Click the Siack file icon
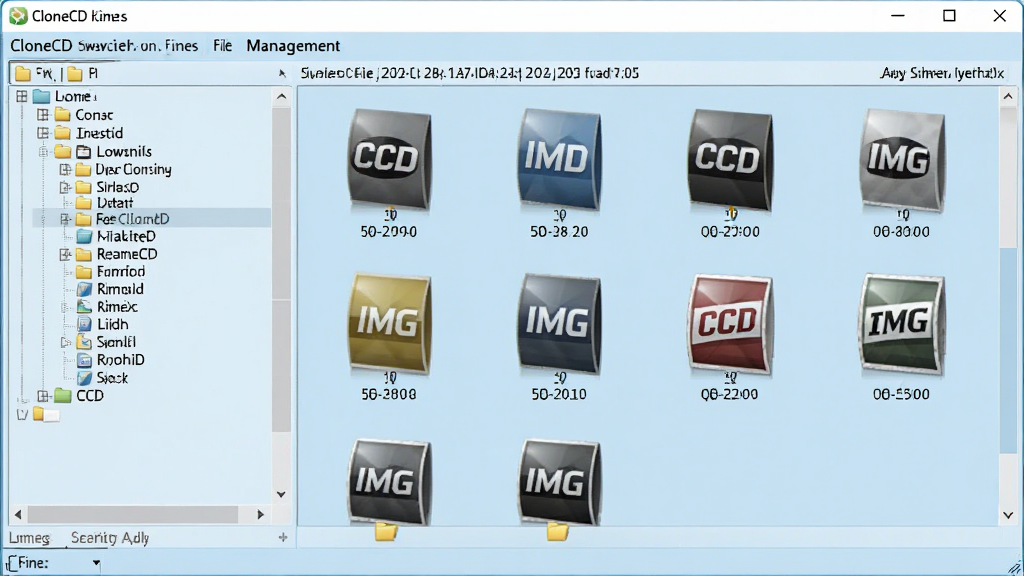This screenshot has height=576, width=1024. point(84,378)
